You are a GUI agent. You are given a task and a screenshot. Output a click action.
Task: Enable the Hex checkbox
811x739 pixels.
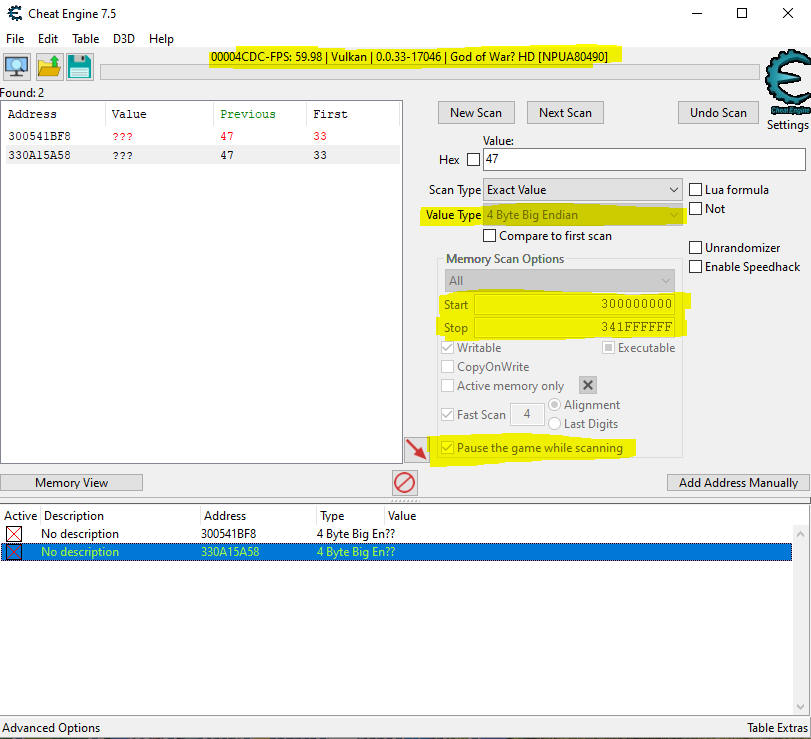coord(473,160)
